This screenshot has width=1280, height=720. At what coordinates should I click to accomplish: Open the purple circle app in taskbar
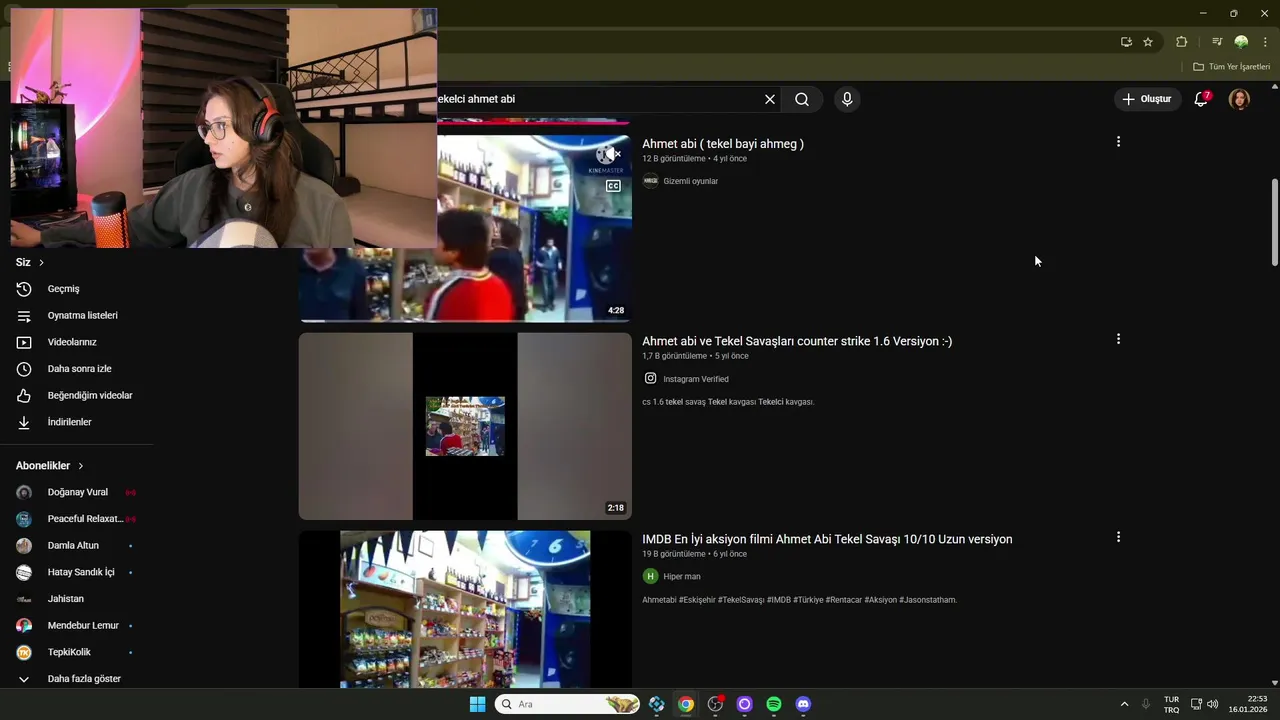[744, 704]
